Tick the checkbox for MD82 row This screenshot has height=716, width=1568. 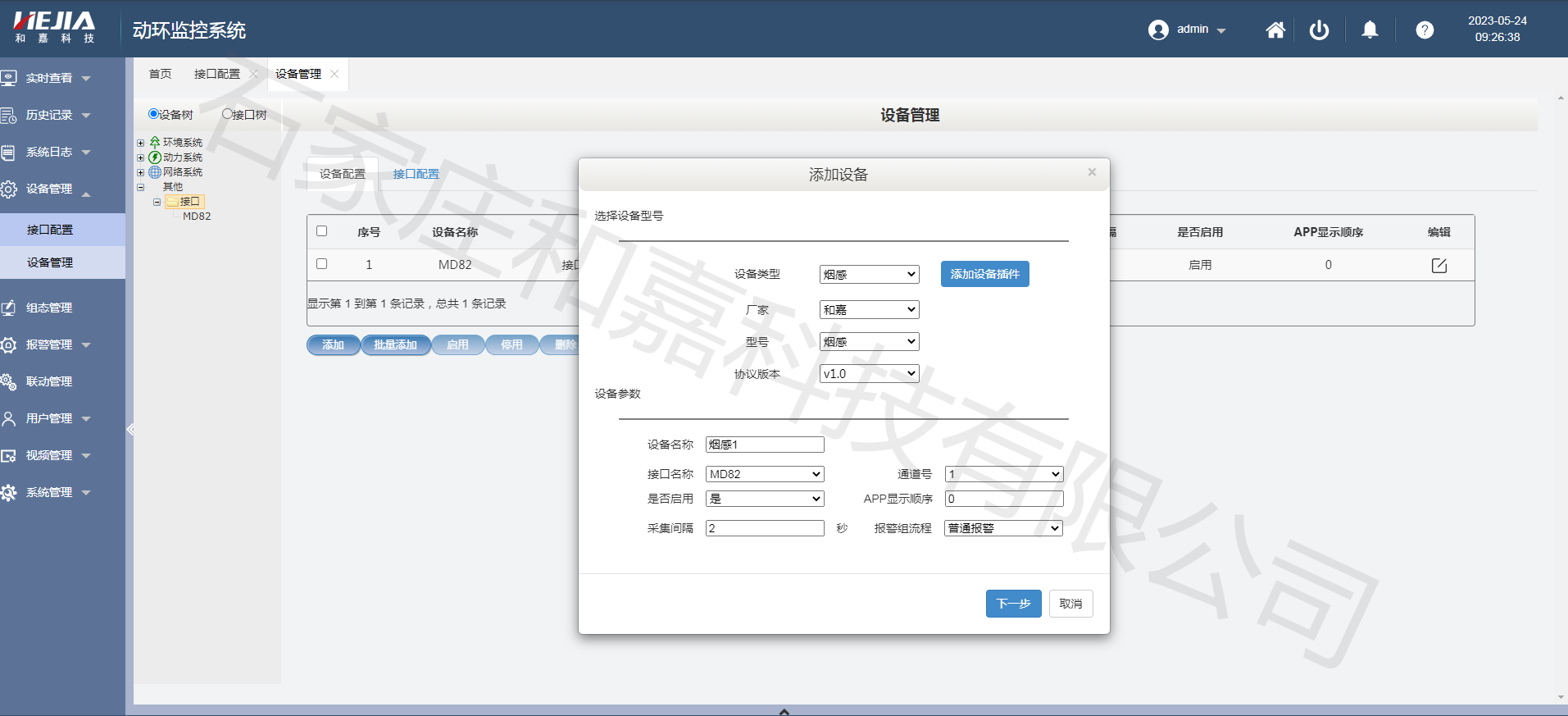[322, 264]
